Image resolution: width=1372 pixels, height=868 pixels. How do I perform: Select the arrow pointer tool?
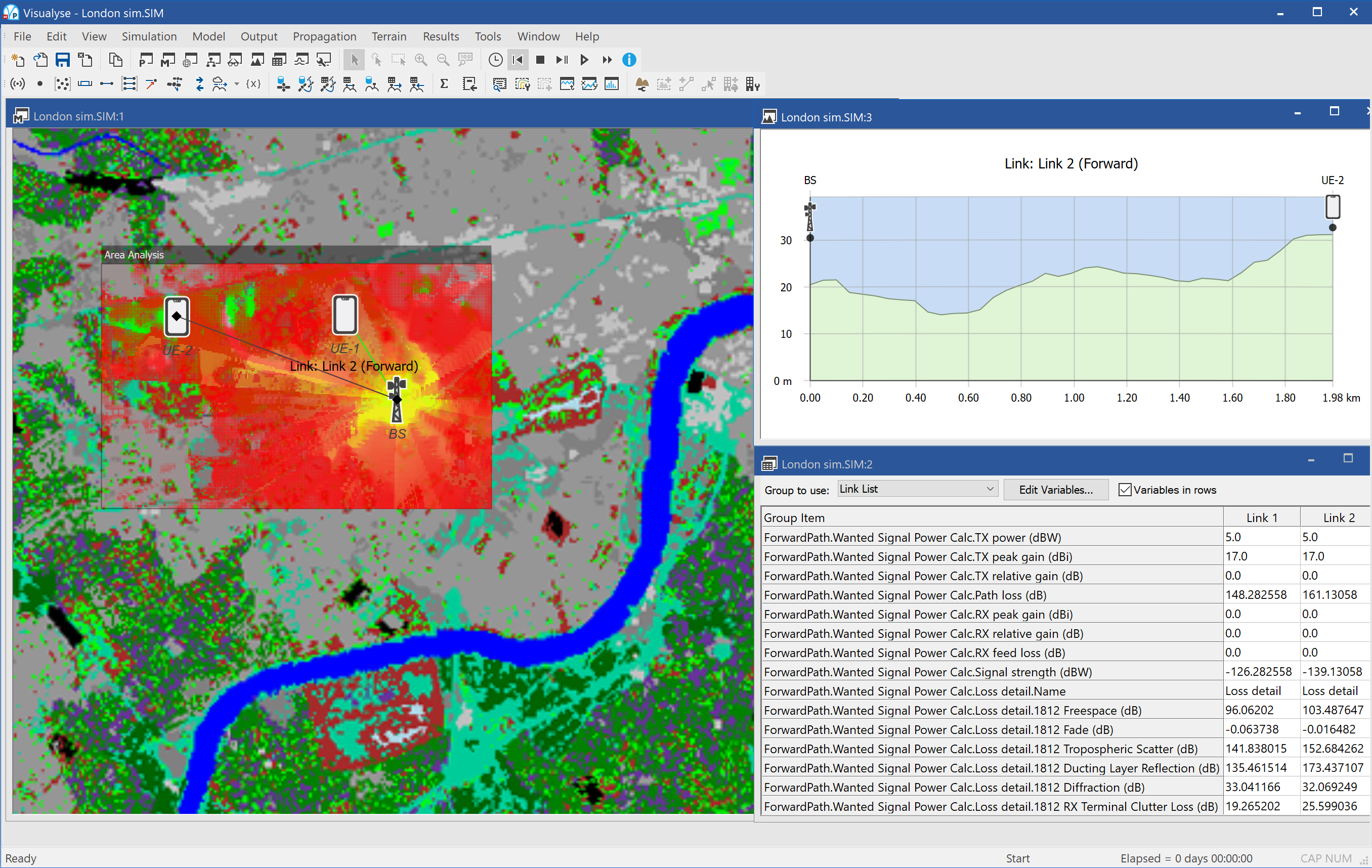[x=355, y=60]
